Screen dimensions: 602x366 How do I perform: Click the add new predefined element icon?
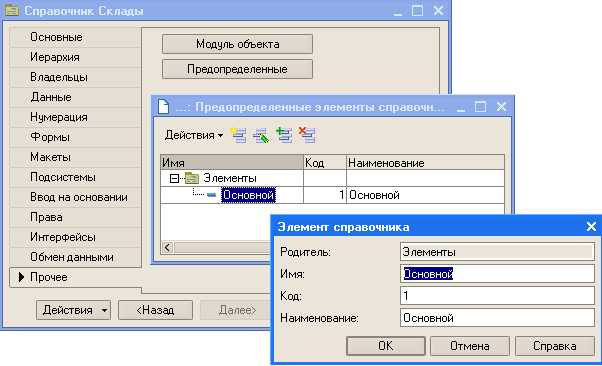pos(238,135)
